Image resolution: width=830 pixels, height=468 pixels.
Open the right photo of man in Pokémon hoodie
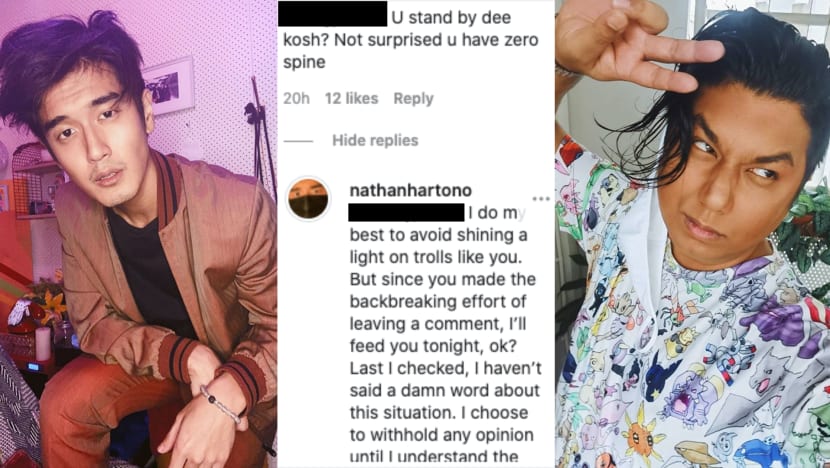692,234
